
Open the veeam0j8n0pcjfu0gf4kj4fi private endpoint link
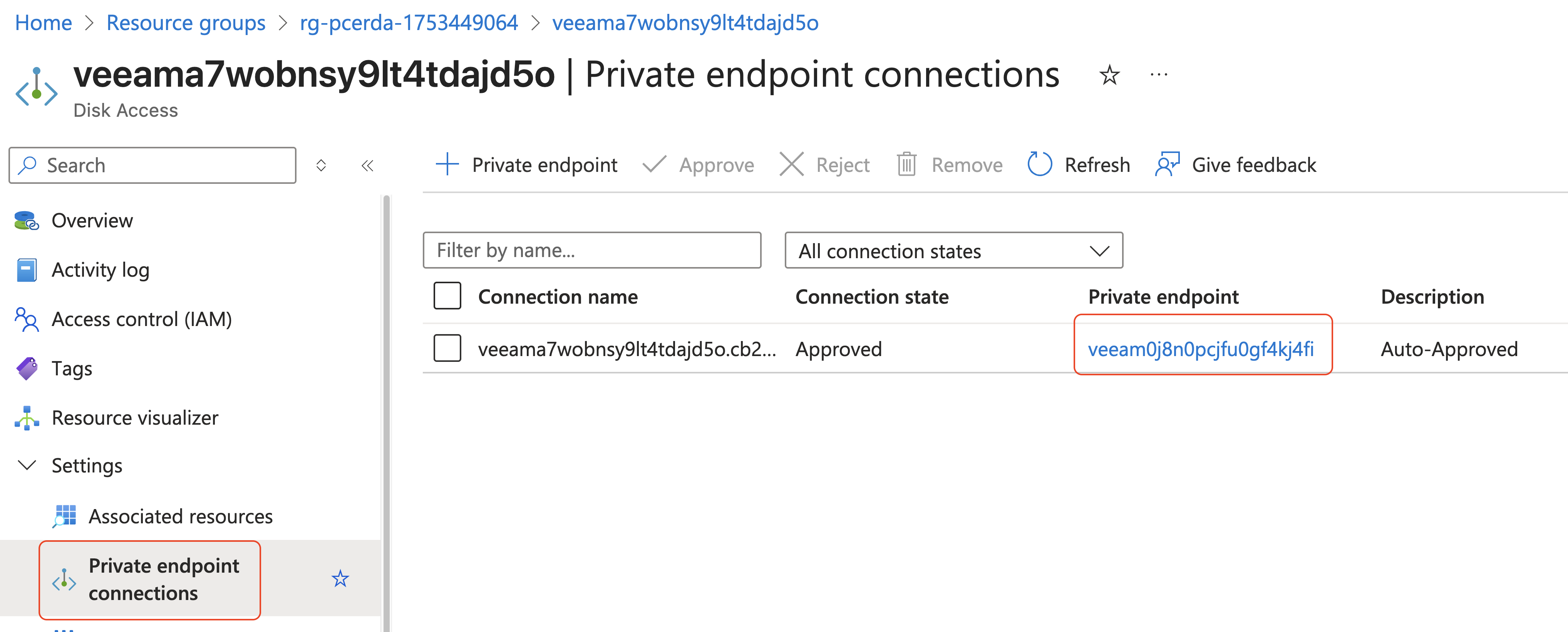coord(1200,349)
